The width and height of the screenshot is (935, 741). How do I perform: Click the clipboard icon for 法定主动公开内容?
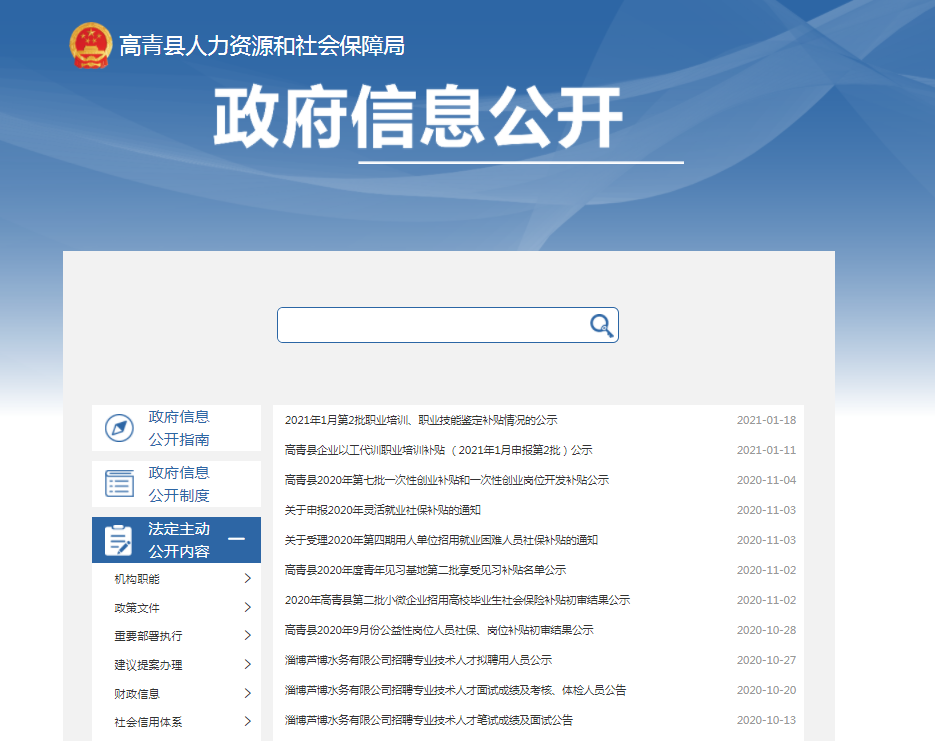pyautogui.click(x=119, y=540)
